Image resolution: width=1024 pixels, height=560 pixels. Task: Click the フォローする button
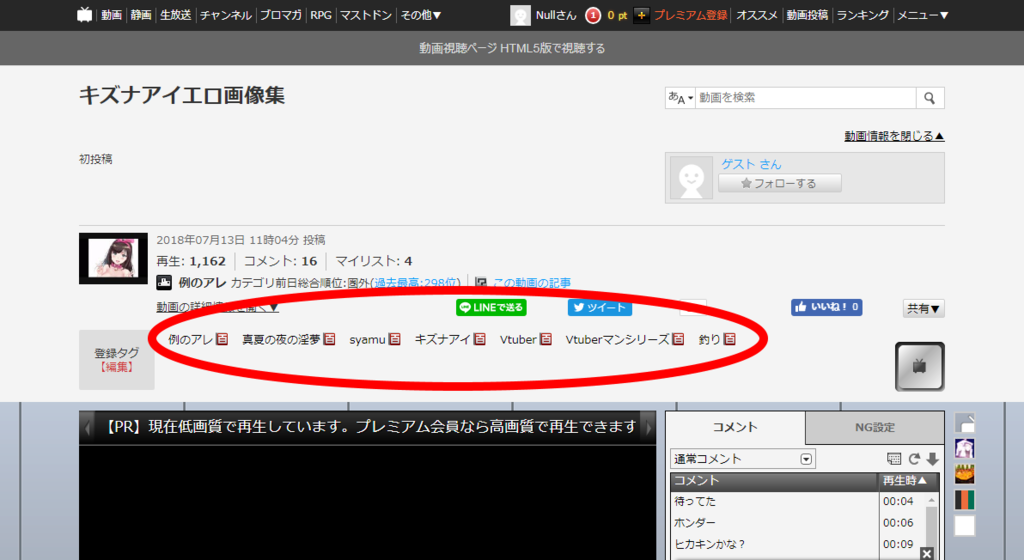click(x=780, y=183)
